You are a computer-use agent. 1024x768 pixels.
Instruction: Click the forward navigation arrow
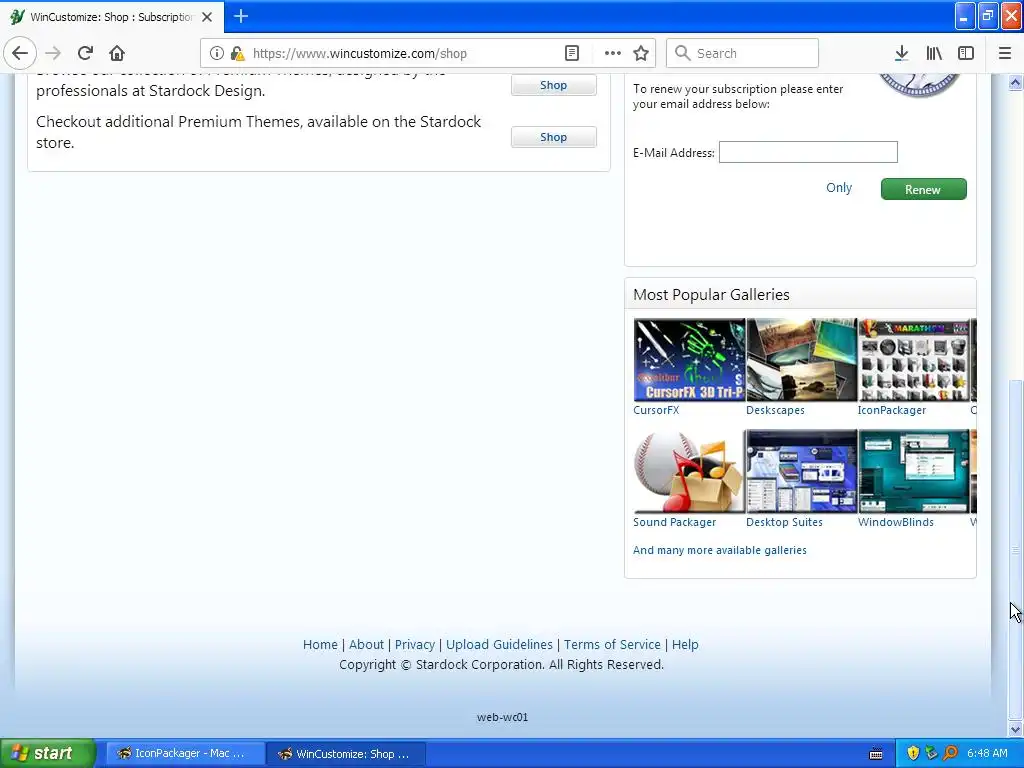(x=53, y=53)
